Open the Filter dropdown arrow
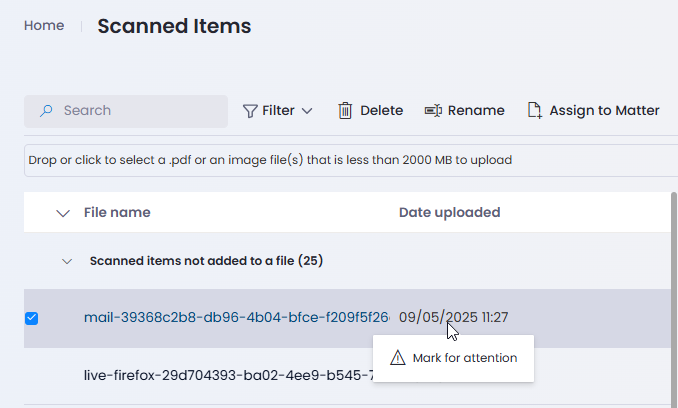Viewport: 678px width, 408px height. coord(307,111)
